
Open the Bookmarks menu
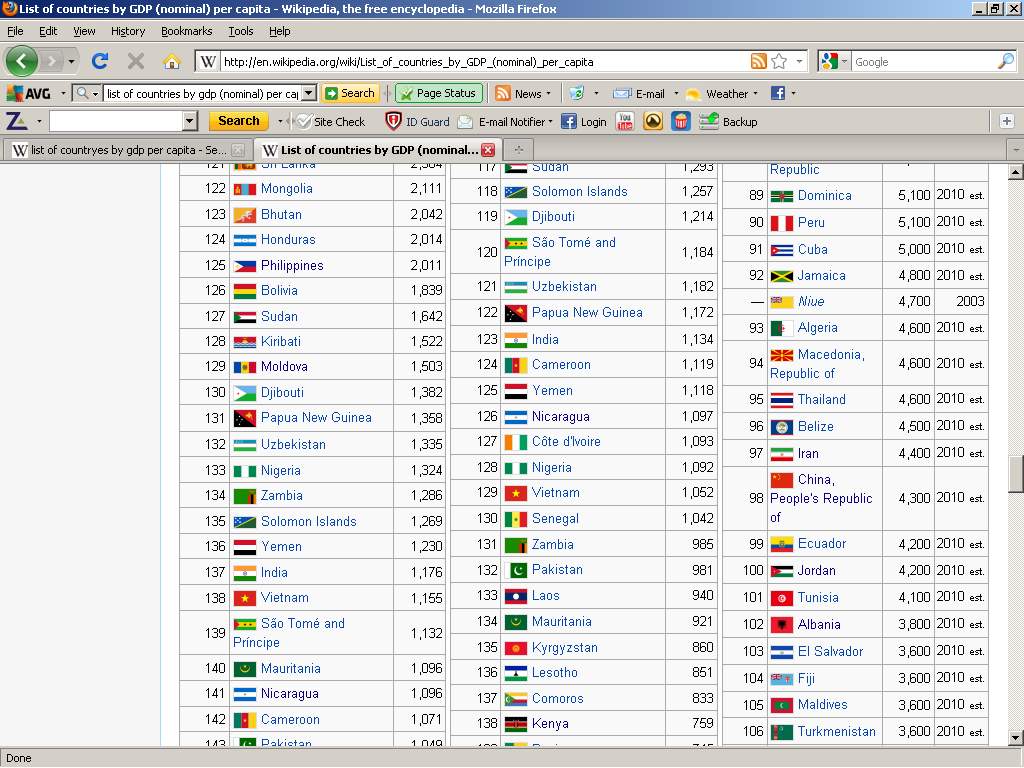[x=186, y=31]
